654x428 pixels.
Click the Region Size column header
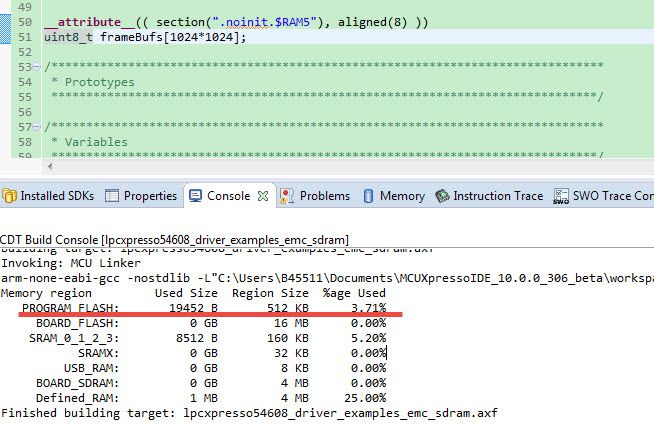click(x=270, y=293)
